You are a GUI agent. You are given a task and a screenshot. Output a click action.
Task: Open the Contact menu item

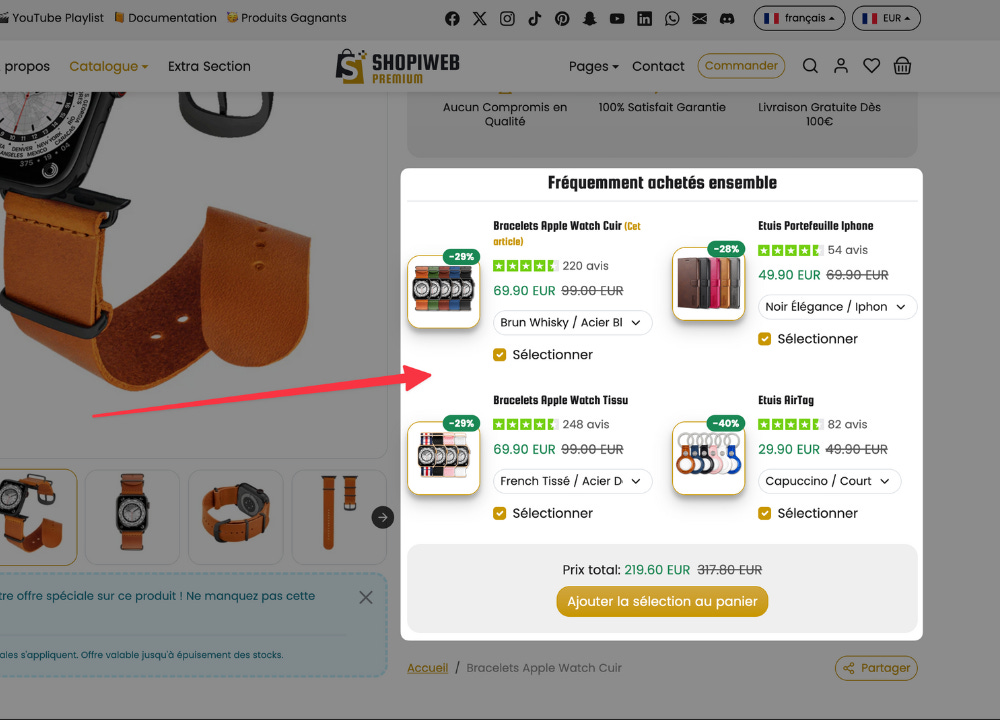(658, 66)
